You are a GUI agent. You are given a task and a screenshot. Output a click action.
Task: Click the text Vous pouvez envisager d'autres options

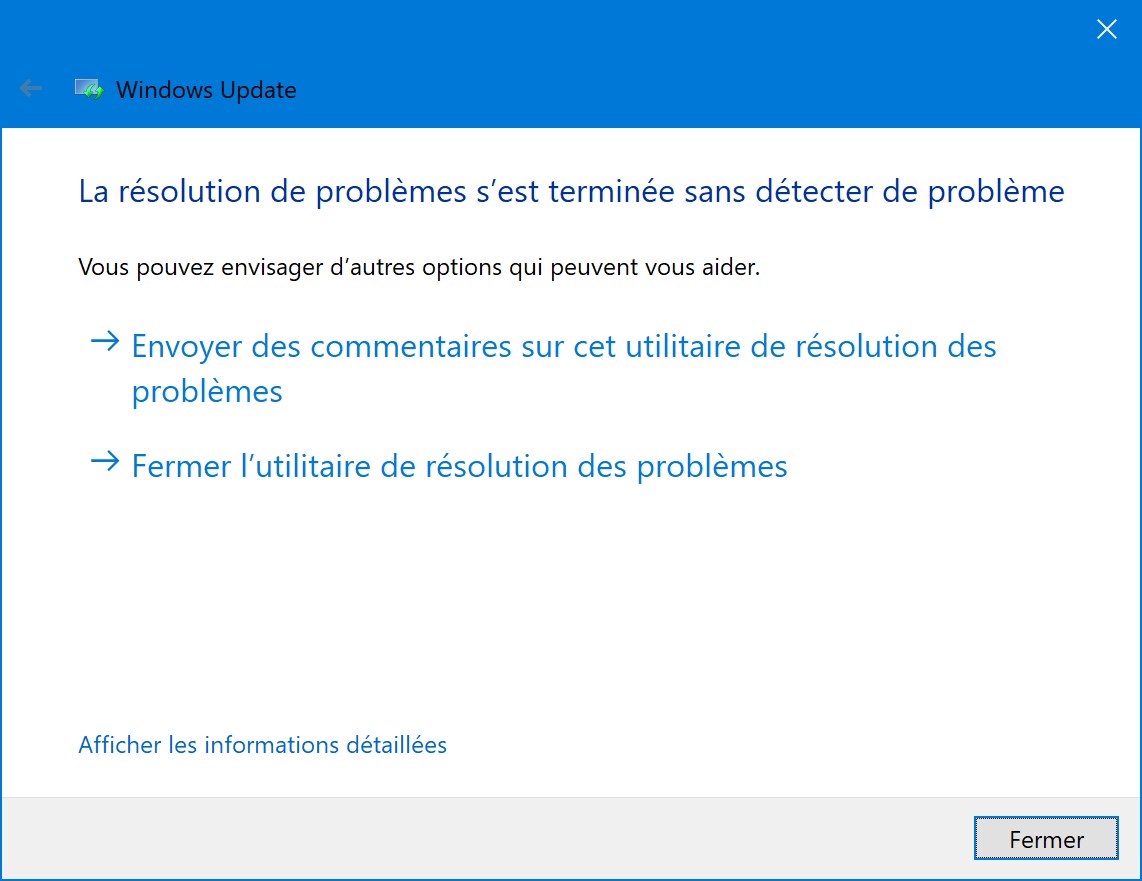click(419, 267)
